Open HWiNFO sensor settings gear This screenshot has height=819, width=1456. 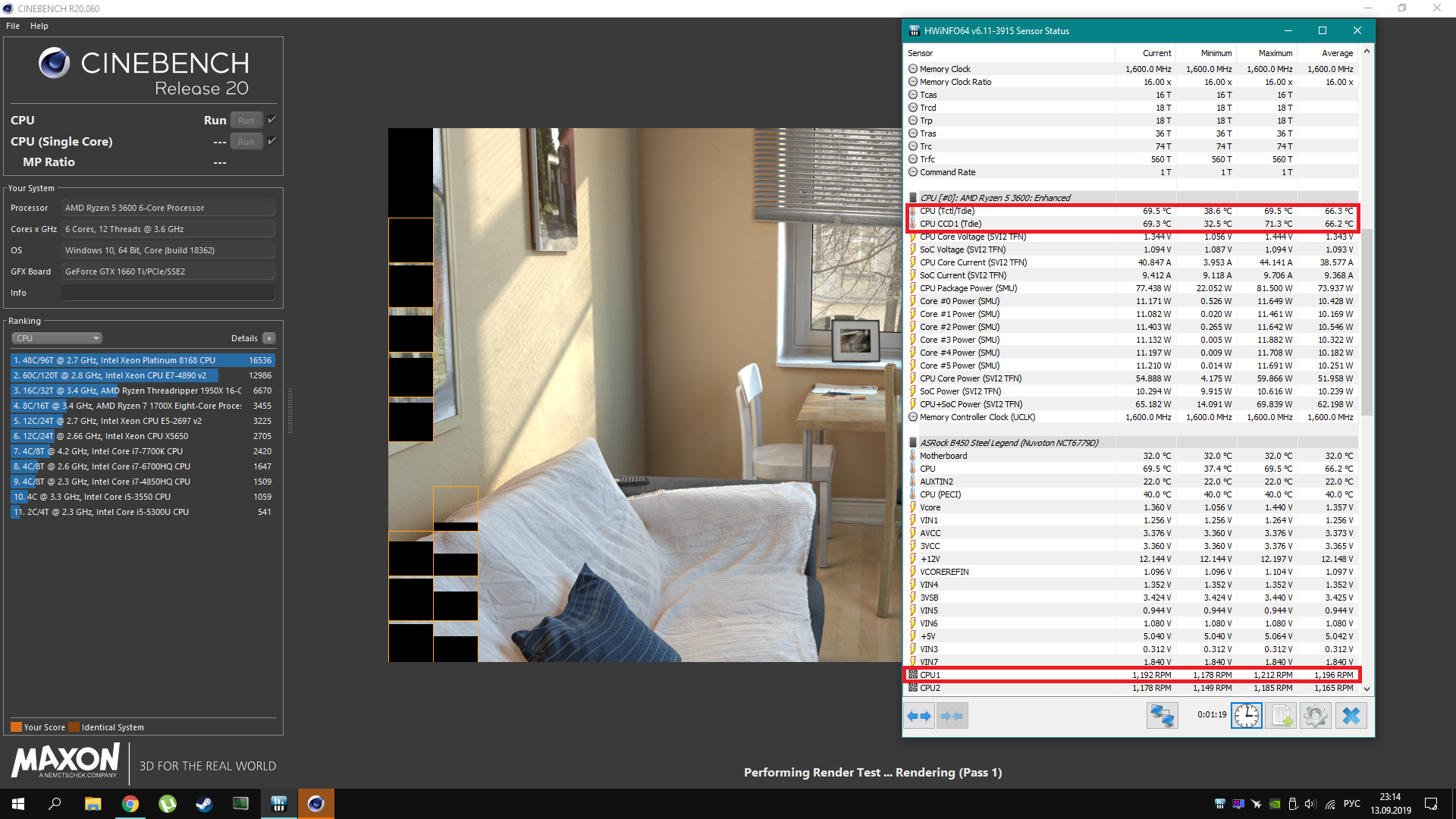(x=1316, y=716)
